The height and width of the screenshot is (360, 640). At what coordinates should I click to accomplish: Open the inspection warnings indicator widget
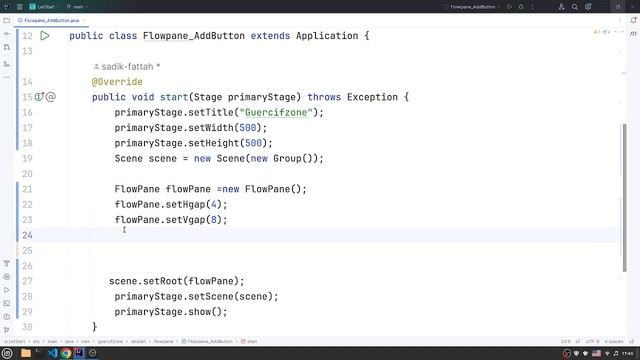pos(602,32)
